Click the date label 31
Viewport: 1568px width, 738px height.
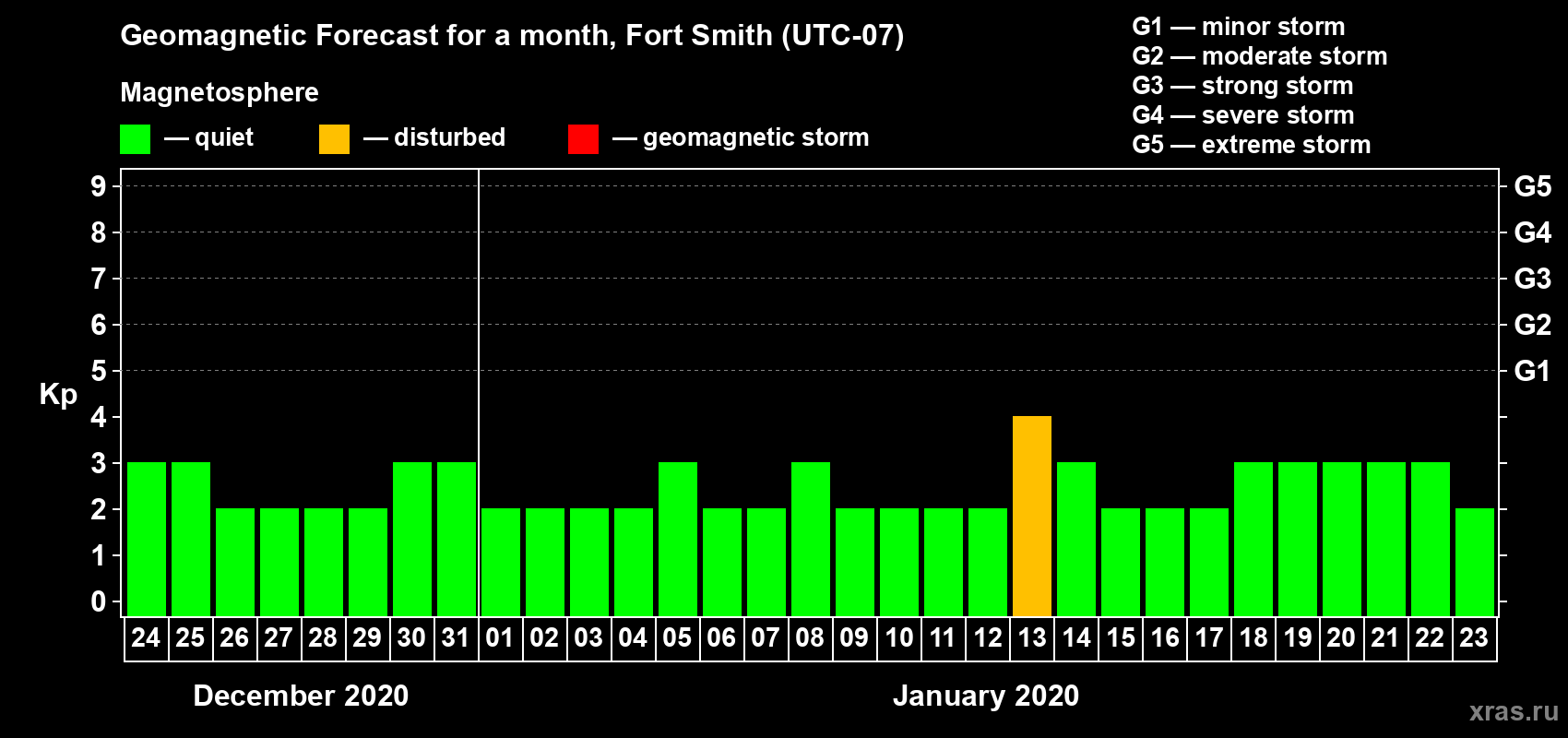(x=456, y=638)
